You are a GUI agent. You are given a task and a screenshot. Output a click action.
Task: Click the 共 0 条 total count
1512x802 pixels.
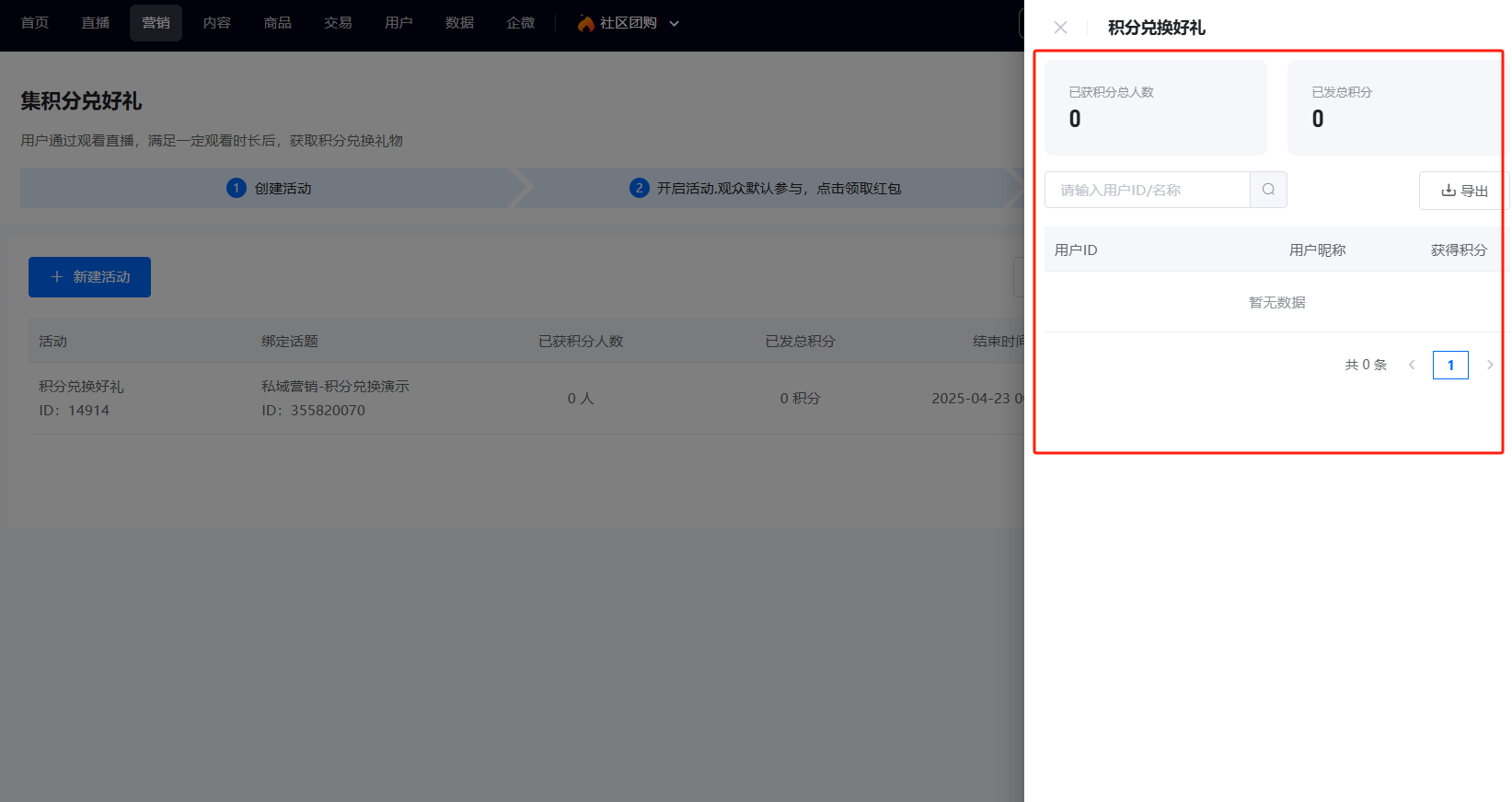click(x=1366, y=365)
